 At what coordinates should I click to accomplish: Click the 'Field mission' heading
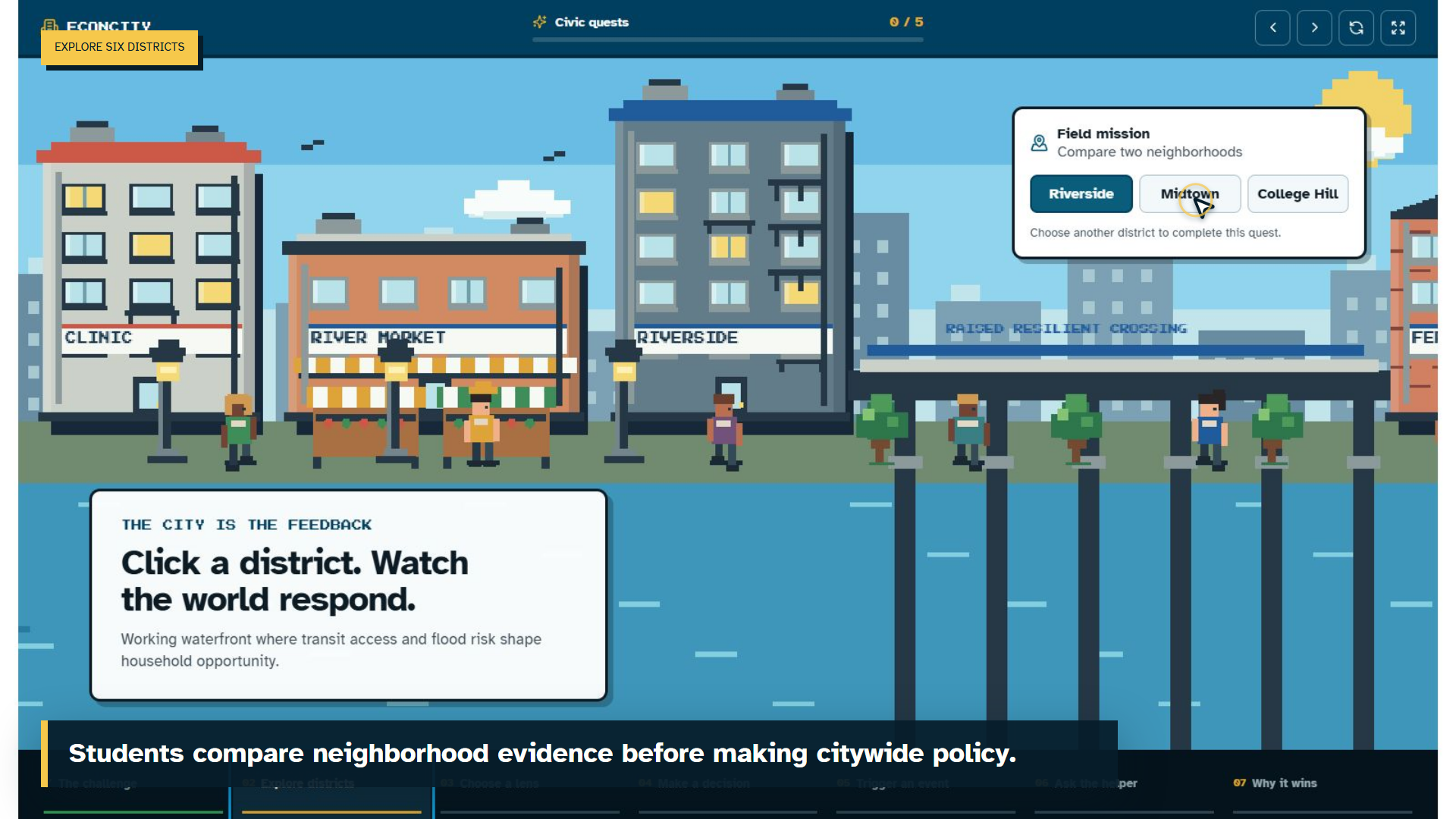(x=1103, y=133)
